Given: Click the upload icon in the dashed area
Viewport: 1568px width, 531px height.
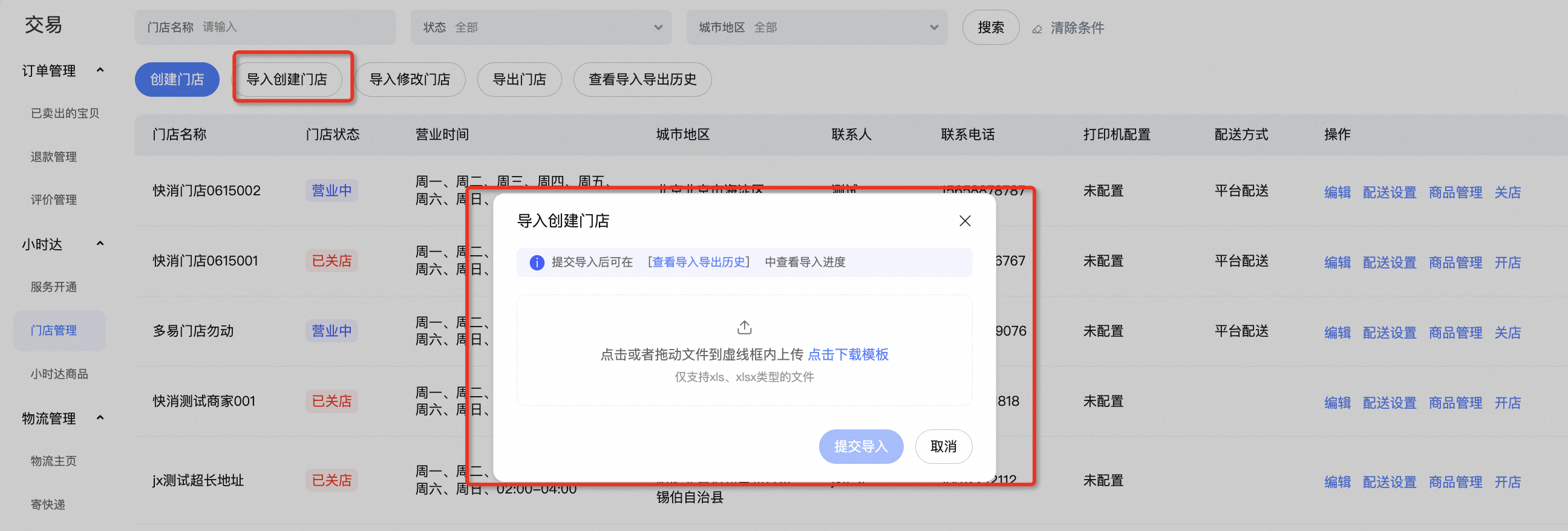Looking at the screenshot, I should 744,328.
